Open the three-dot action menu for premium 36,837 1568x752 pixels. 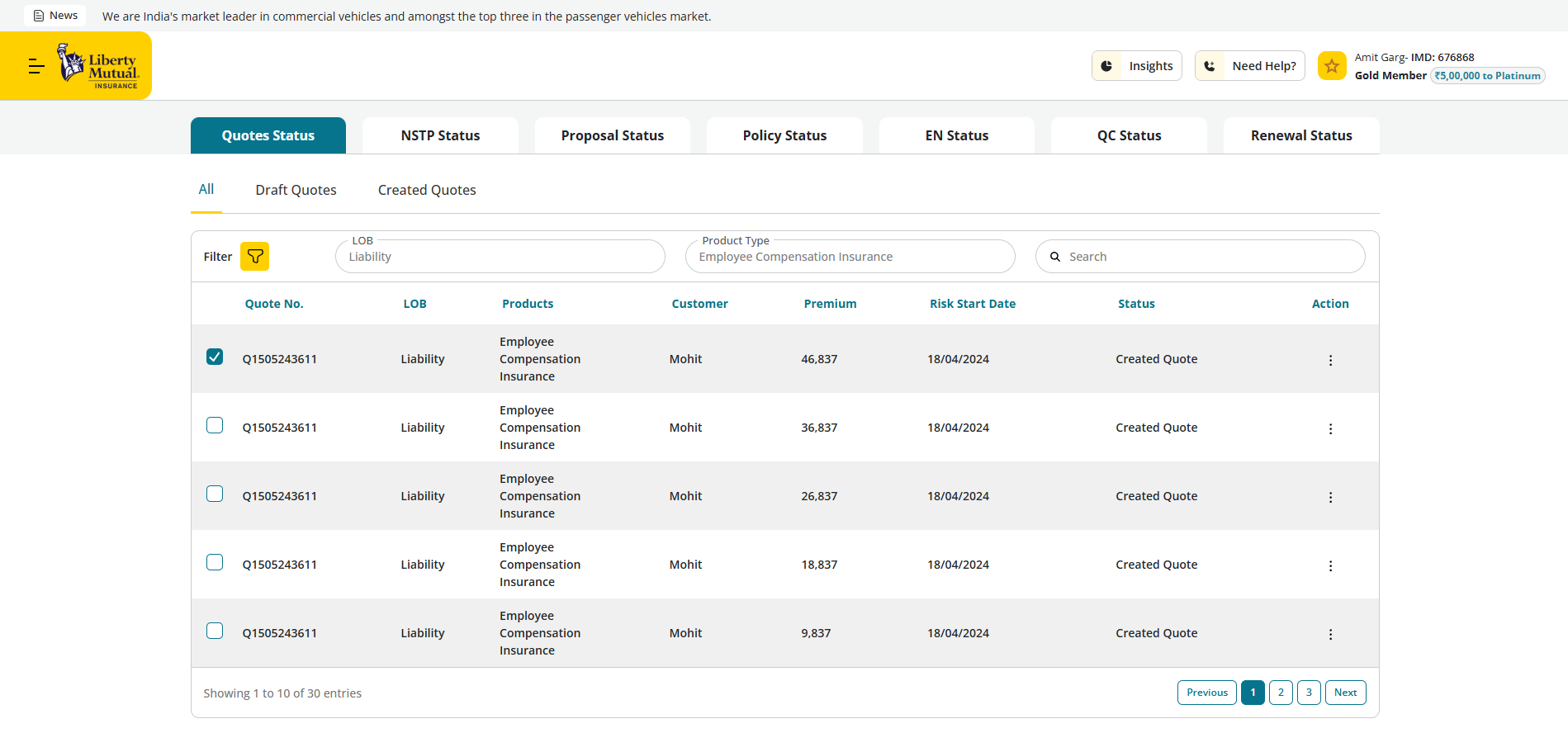pyautogui.click(x=1329, y=428)
